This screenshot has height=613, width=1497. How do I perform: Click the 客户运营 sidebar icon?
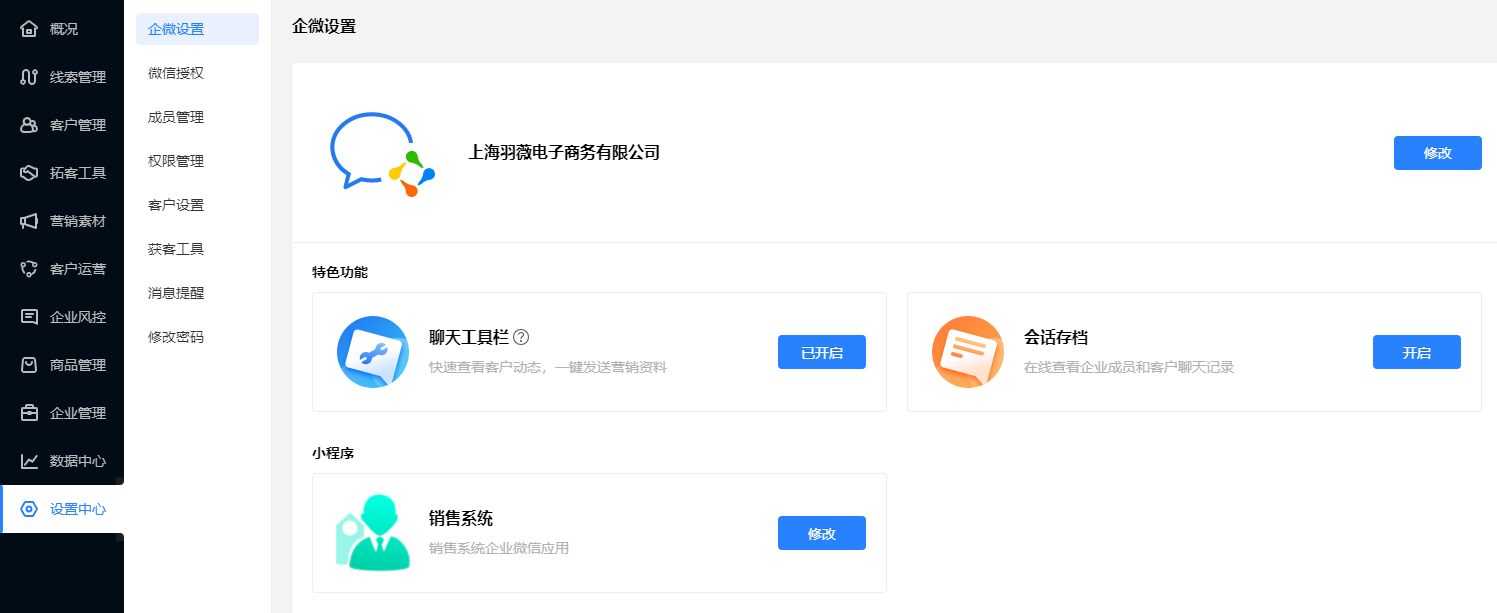point(29,269)
